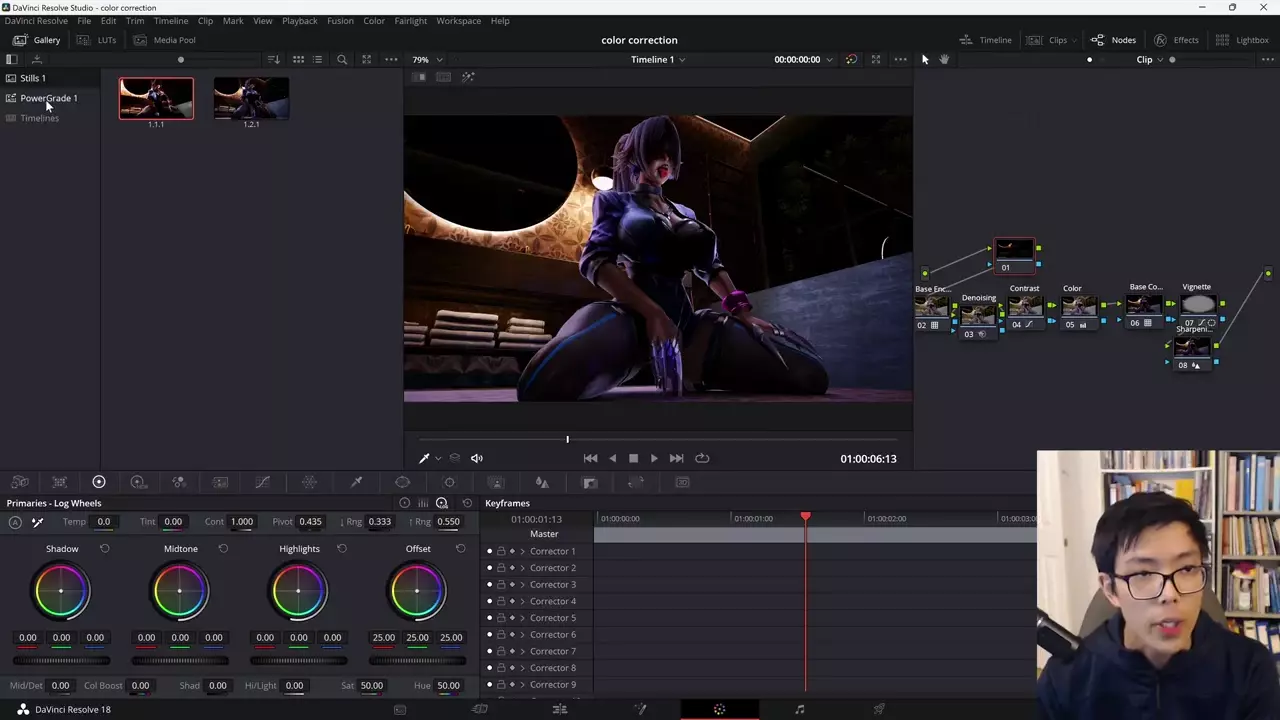Image resolution: width=1280 pixels, height=720 pixels.
Task: Expand the Corrector 2 keyframe track
Action: pos(522,568)
